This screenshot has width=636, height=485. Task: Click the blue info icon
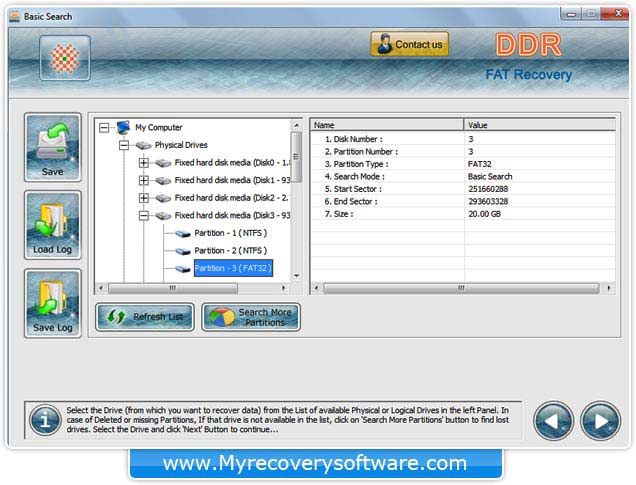point(45,421)
